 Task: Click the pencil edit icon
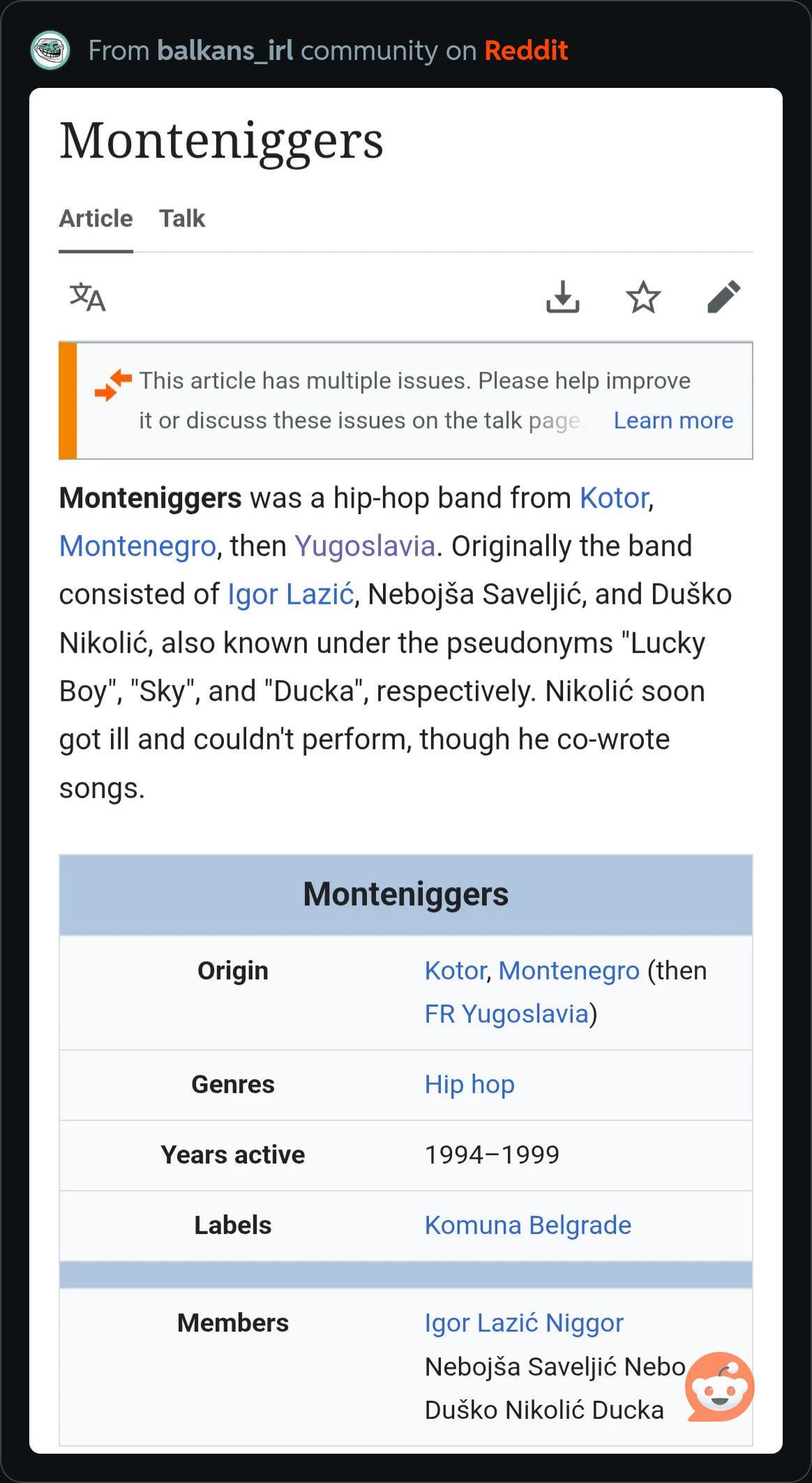coord(723,297)
